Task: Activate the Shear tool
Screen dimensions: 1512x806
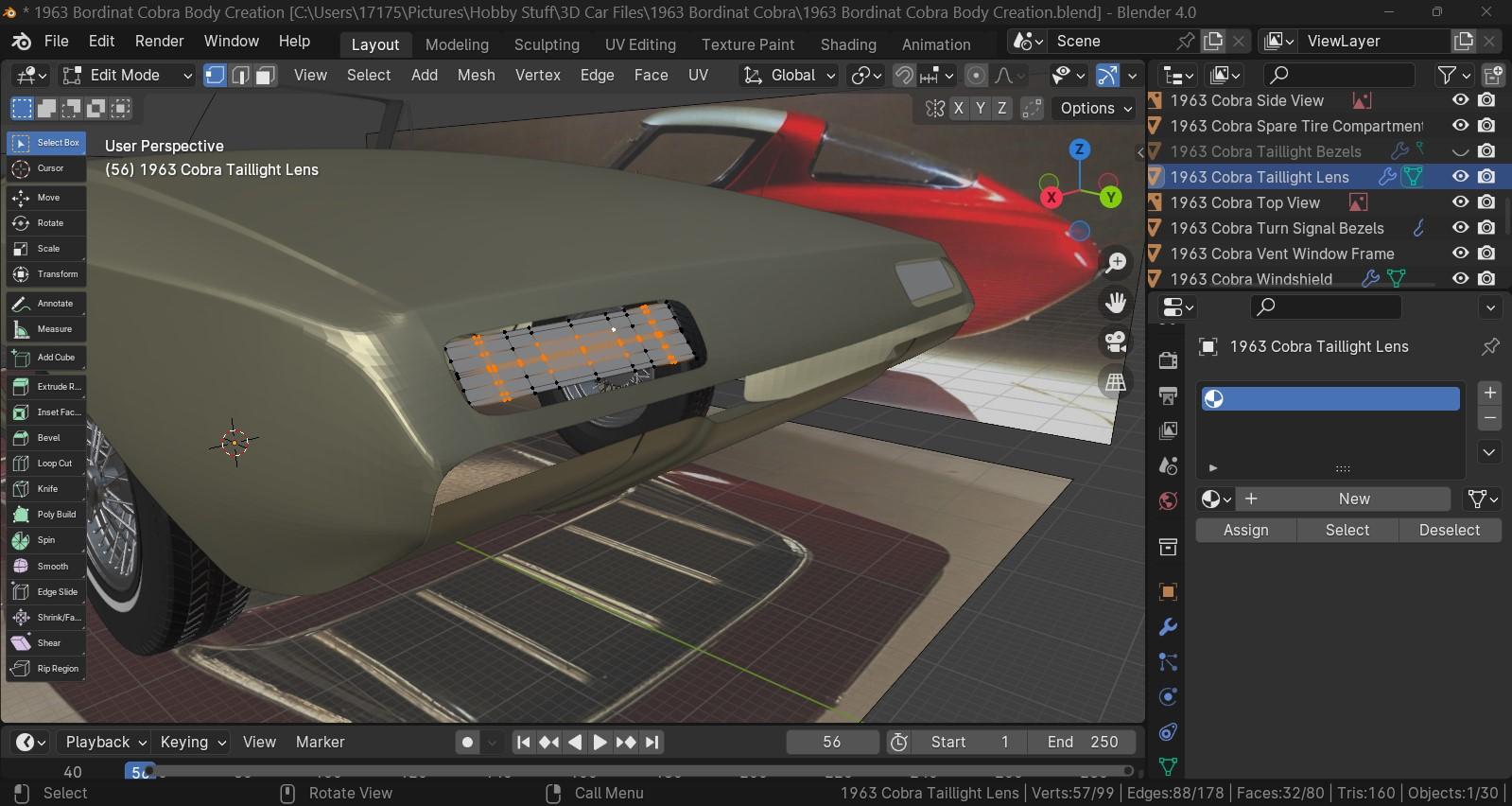Action: point(45,643)
